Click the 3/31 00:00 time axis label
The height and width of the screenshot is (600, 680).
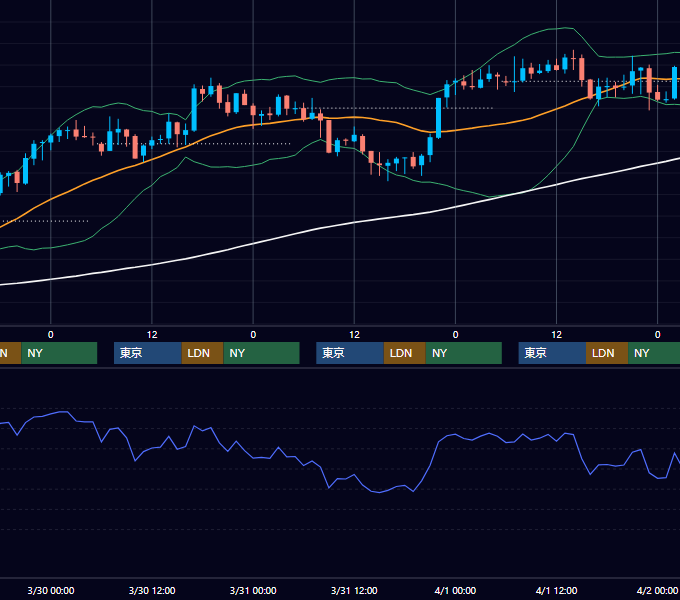253,590
